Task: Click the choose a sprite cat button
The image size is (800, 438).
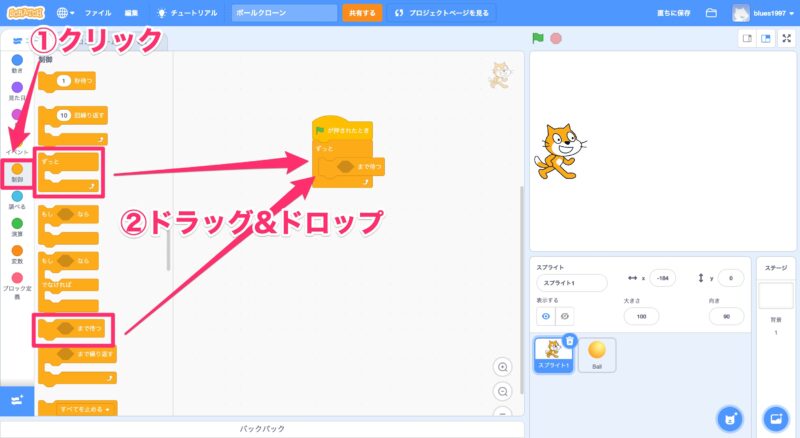Action: [732, 417]
